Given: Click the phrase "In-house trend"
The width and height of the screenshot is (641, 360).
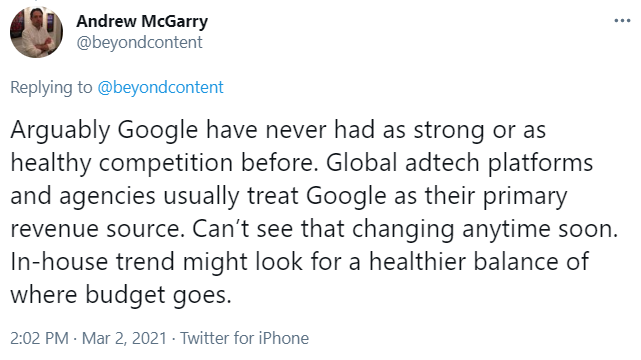Looking at the screenshot, I should 92,262.
